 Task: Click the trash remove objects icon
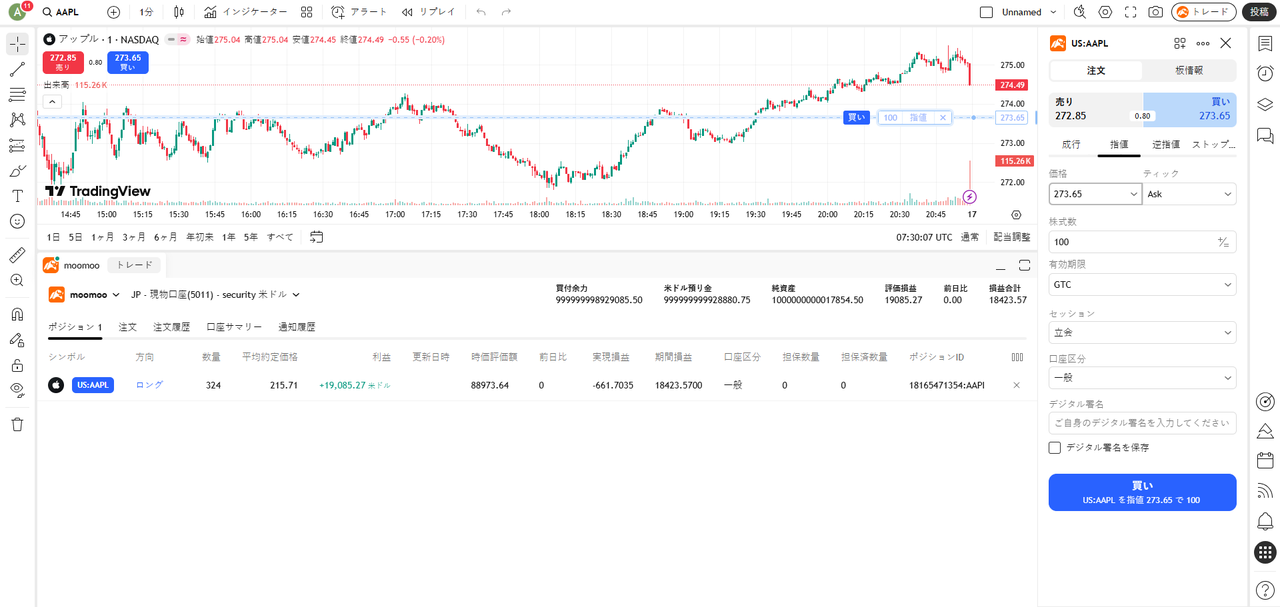click(17, 424)
